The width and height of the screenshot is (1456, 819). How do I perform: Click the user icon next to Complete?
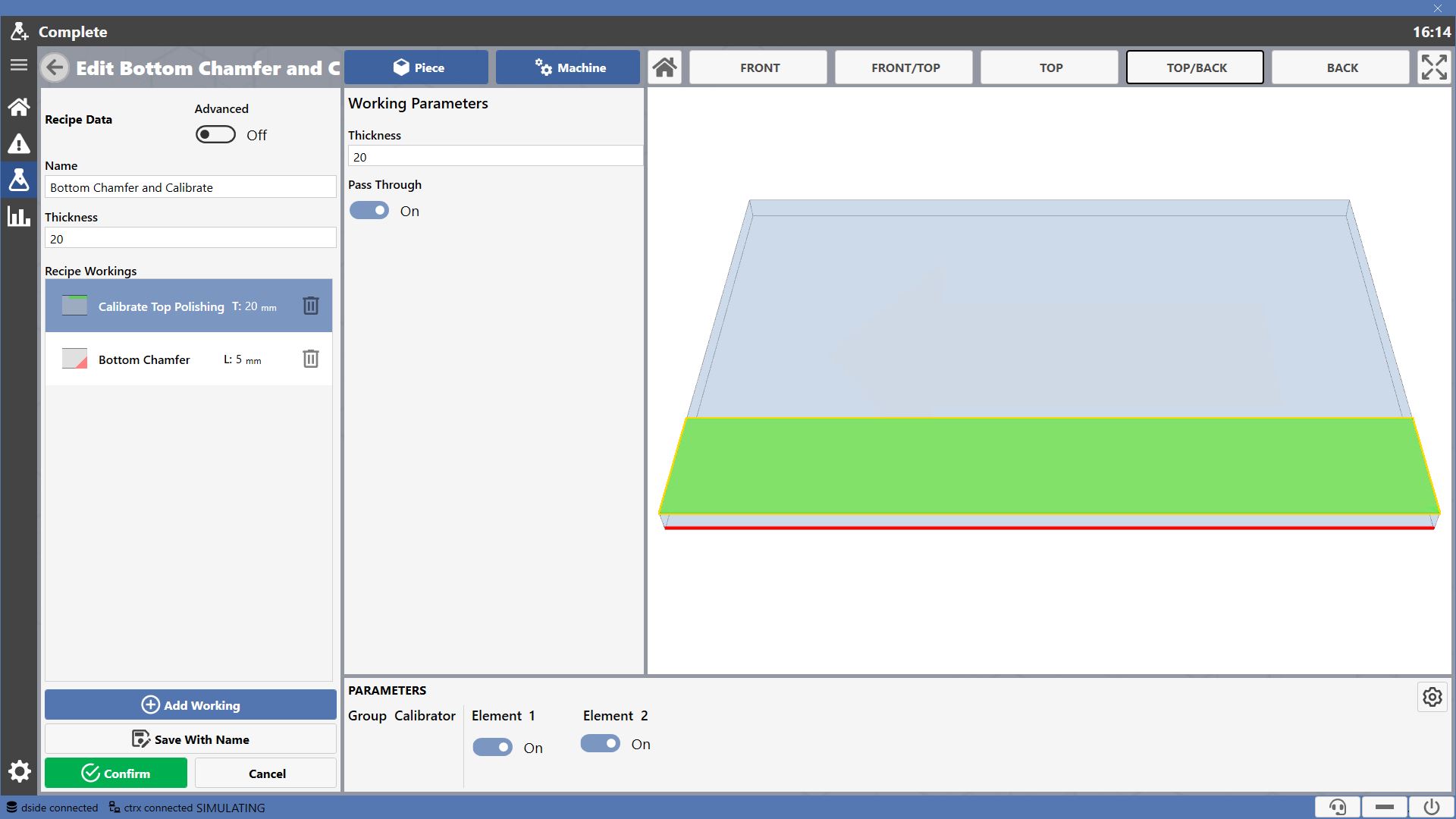click(19, 32)
